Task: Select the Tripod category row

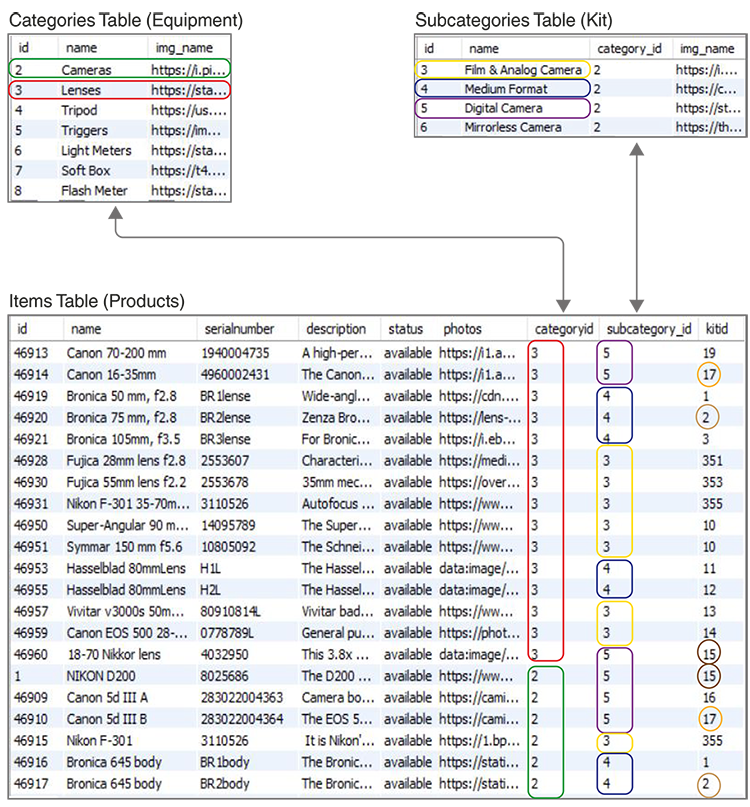Action: click(x=80, y=110)
